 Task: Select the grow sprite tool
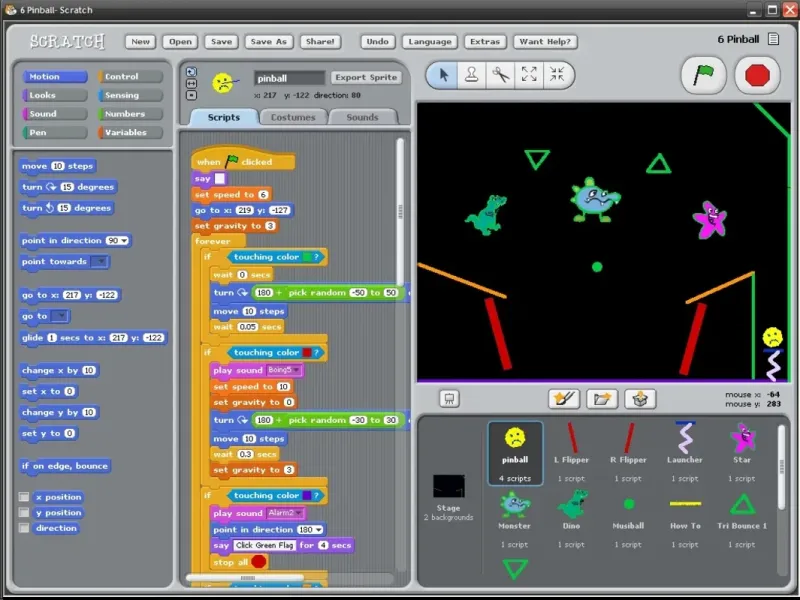pos(529,75)
